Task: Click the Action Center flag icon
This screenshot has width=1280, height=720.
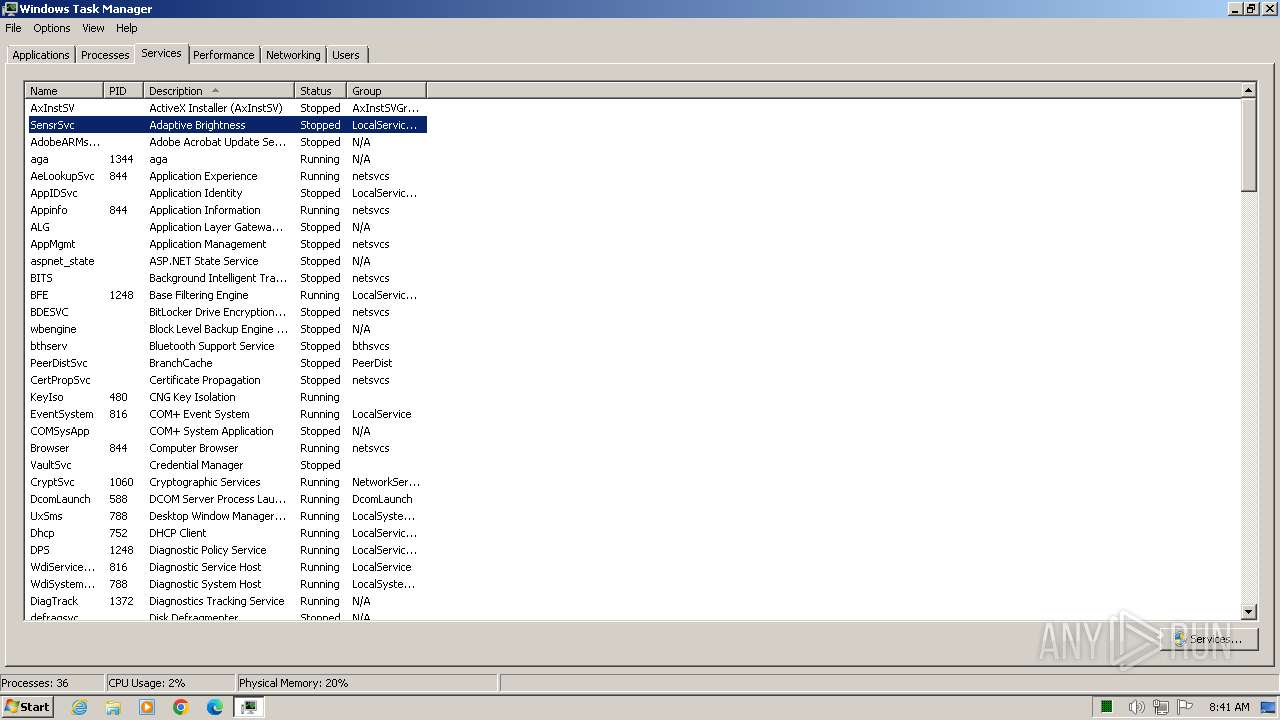Action: [x=1184, y=707]
